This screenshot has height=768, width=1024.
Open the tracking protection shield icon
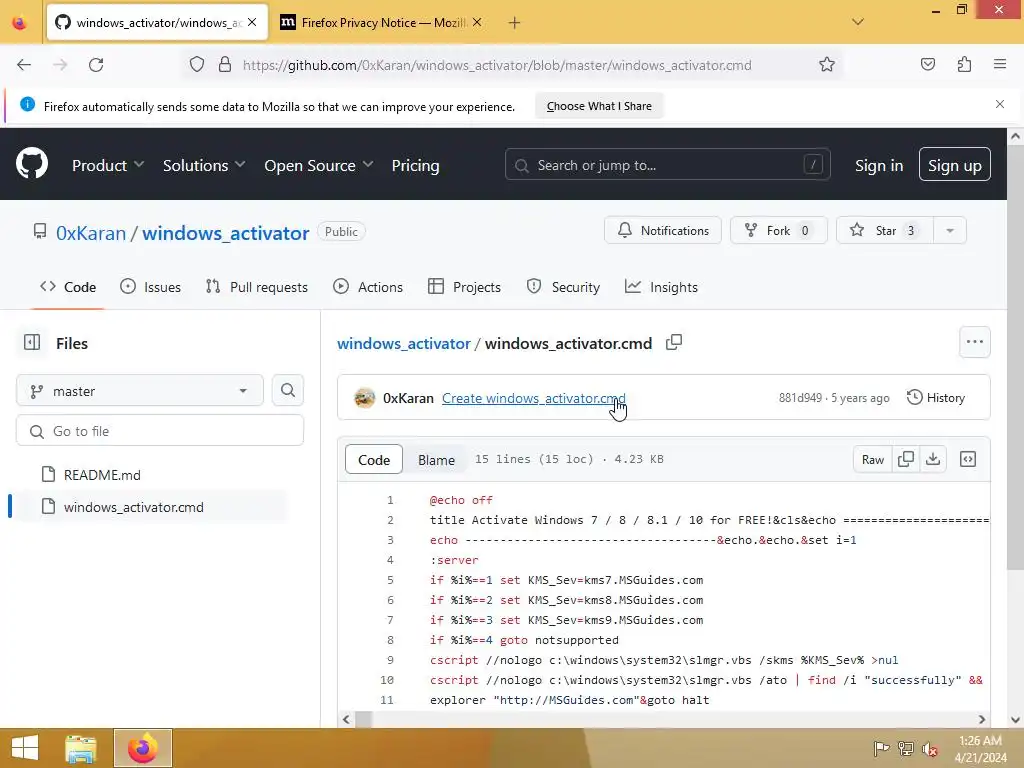pyautogui.click(x=197, y=65)
